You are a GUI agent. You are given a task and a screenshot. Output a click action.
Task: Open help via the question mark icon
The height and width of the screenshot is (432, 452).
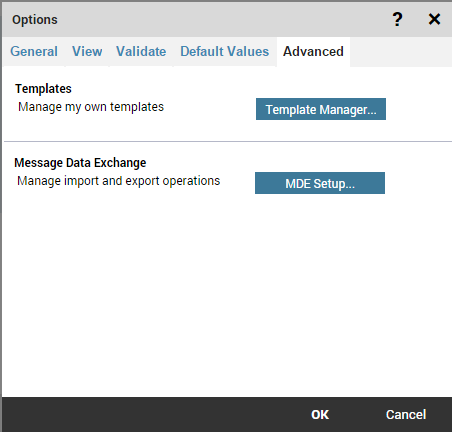397,19
